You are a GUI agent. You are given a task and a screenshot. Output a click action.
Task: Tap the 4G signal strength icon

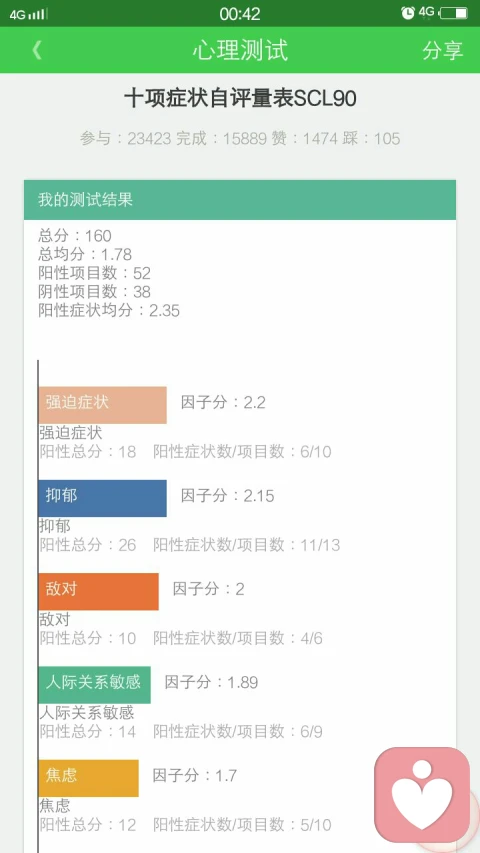28,14
